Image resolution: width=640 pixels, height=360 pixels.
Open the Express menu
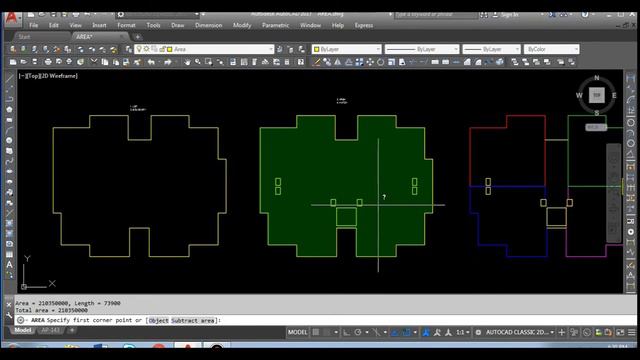(364, 25)
